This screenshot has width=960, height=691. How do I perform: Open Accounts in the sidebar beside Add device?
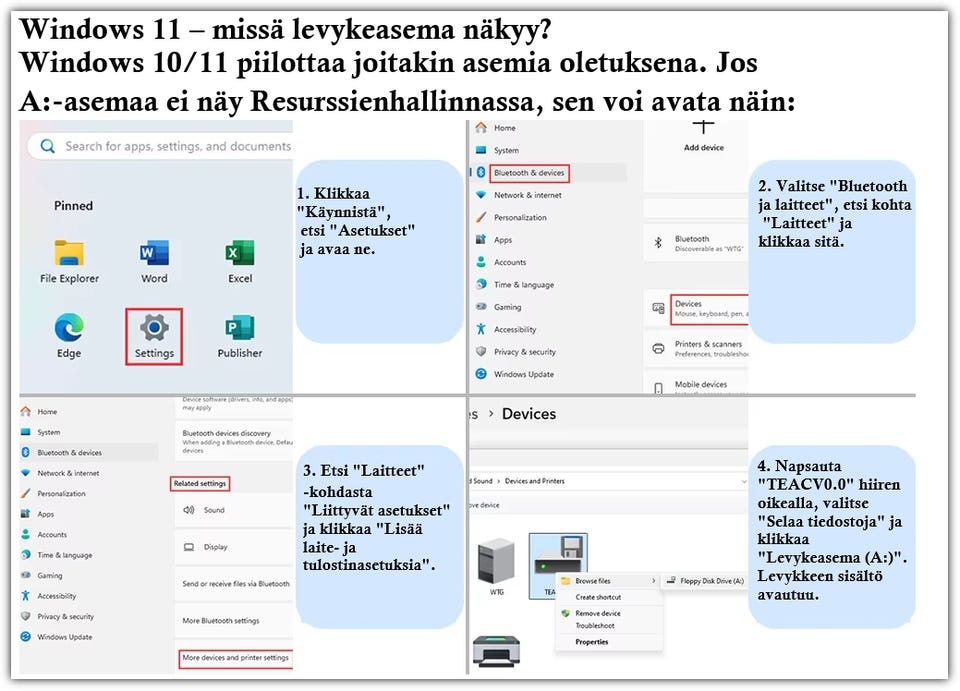click(x=509, y=262)
